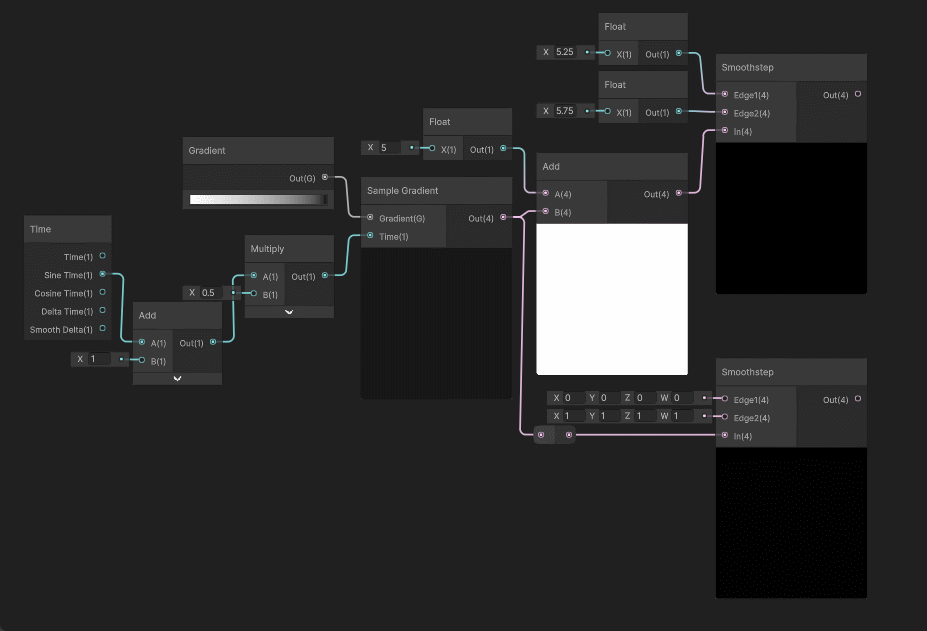Viewport: 927px width, 631px height.
Task: Open the Gradient node's gradient bar editor
Action: (258, 199)
